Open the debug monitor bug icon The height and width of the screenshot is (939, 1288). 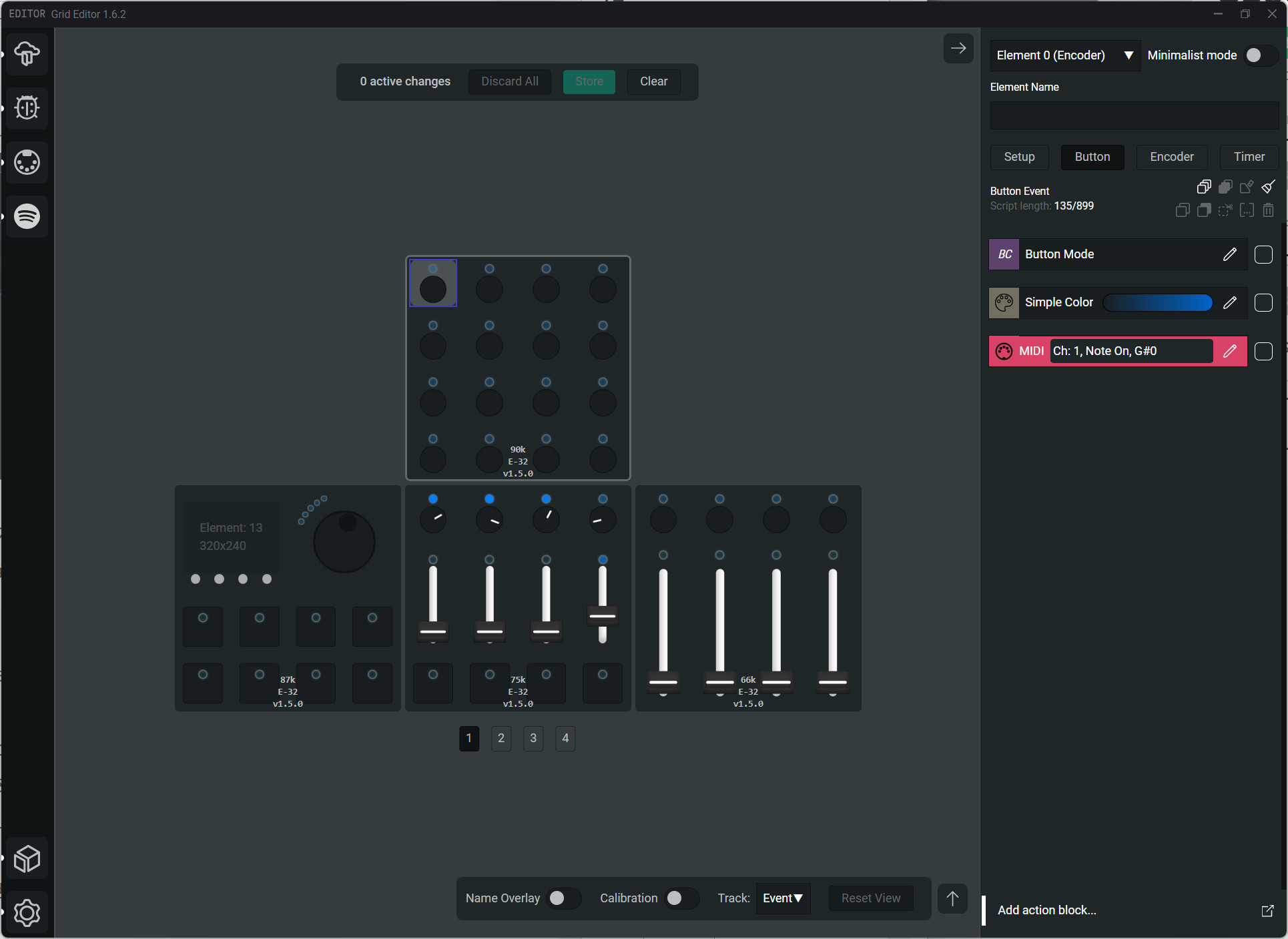tap(27, 107)
